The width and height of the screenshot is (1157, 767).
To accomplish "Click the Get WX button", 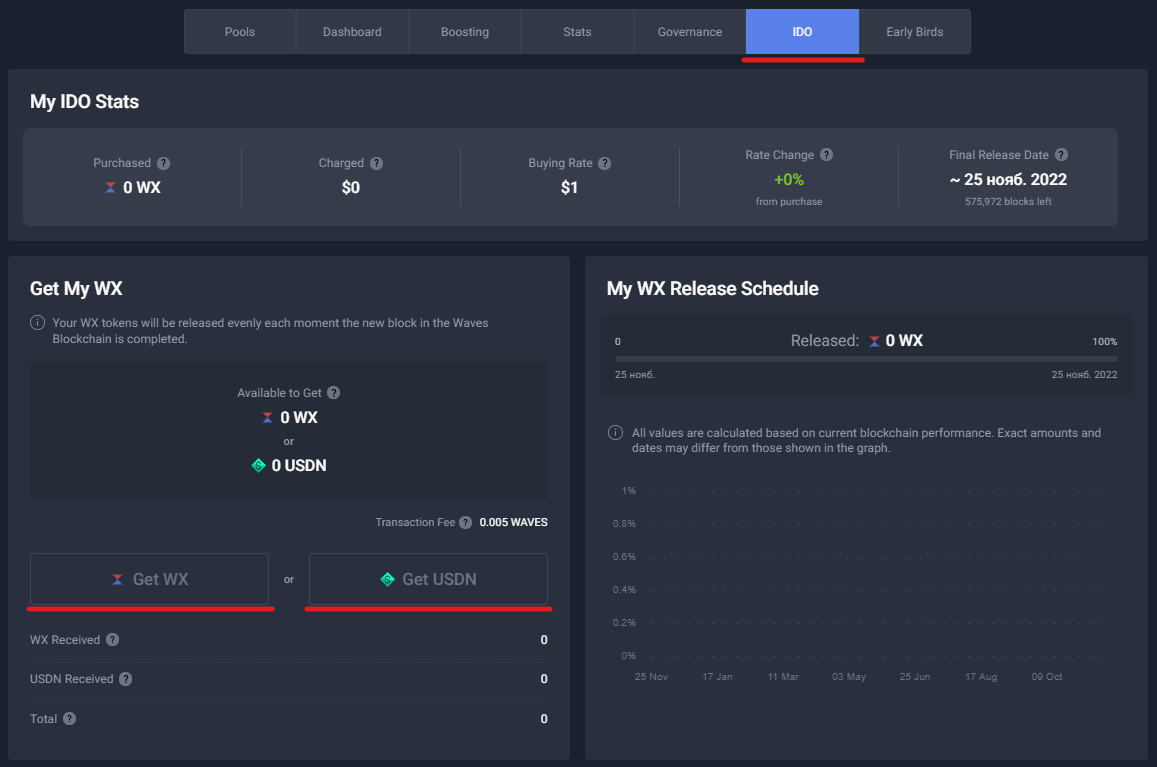I will click(149, 579).
